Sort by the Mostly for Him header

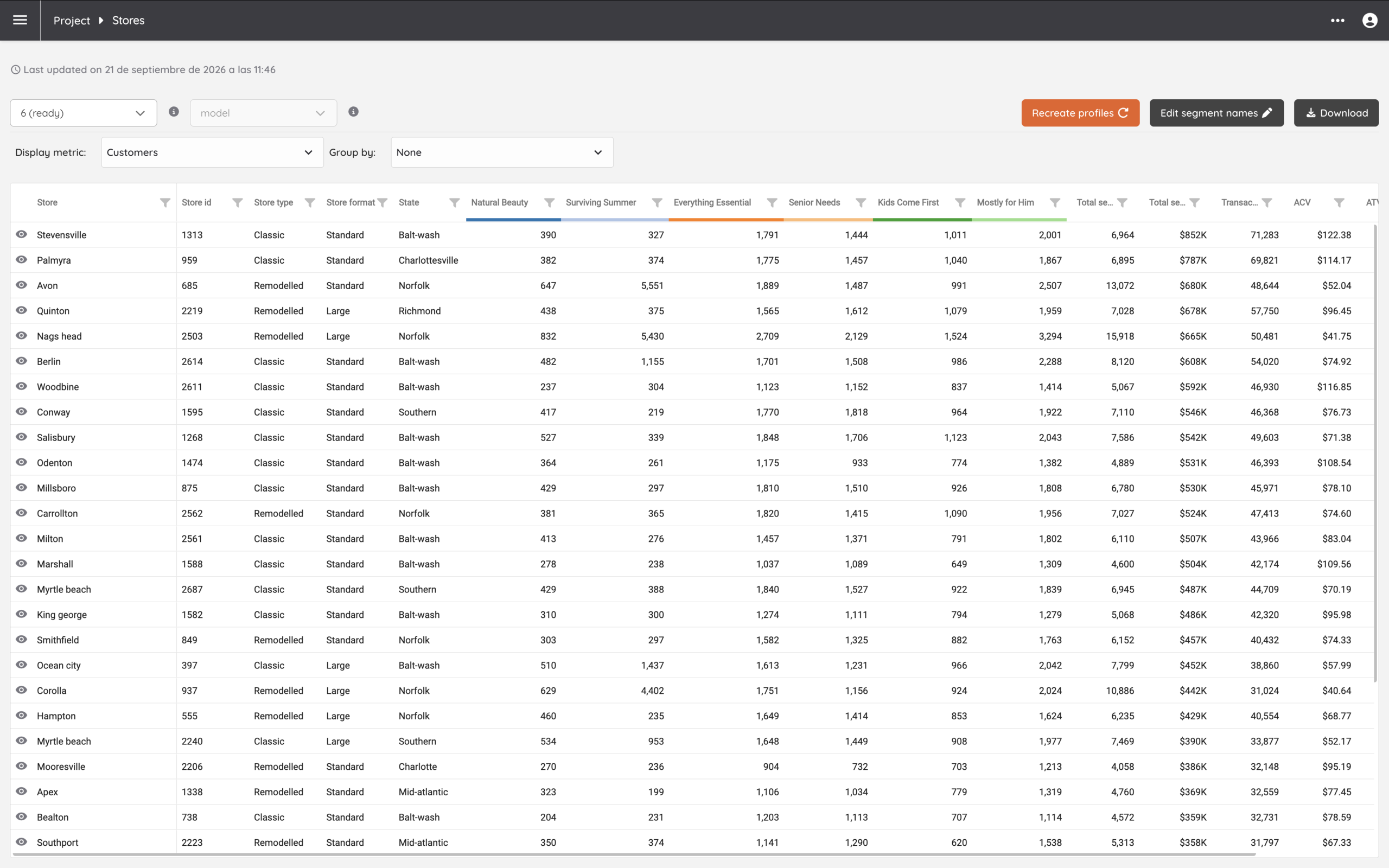[x=1005, y=203]
